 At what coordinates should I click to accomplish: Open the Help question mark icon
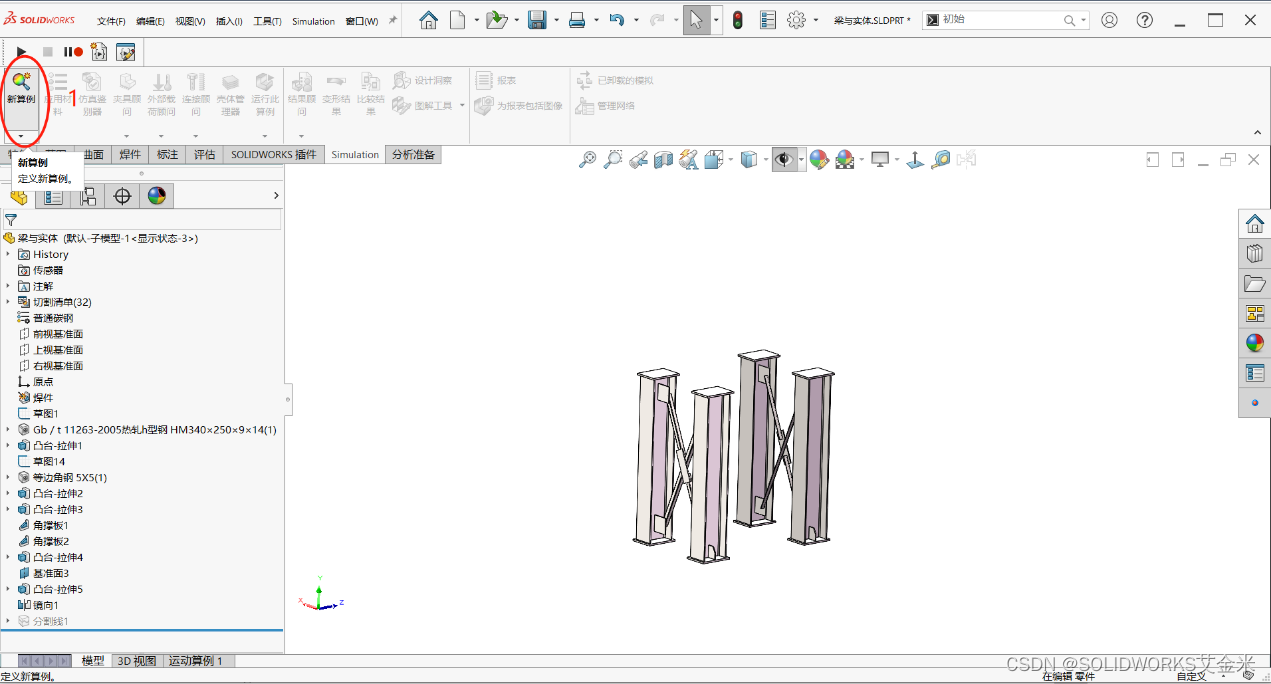tap(1145, 20)
